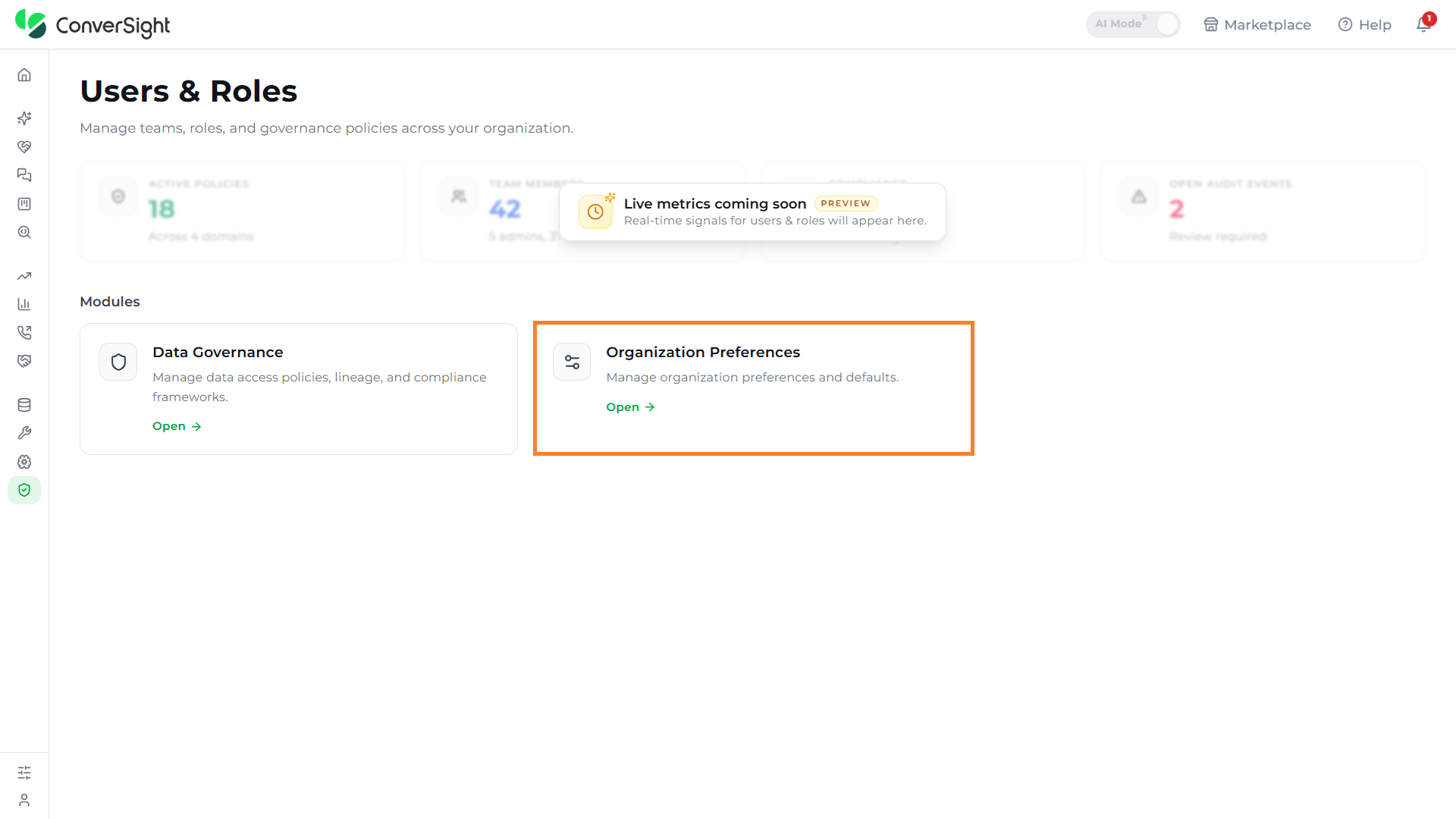The image size is (1456, 819).
Task: Click the Modules section heading
Action: (110, 301)
